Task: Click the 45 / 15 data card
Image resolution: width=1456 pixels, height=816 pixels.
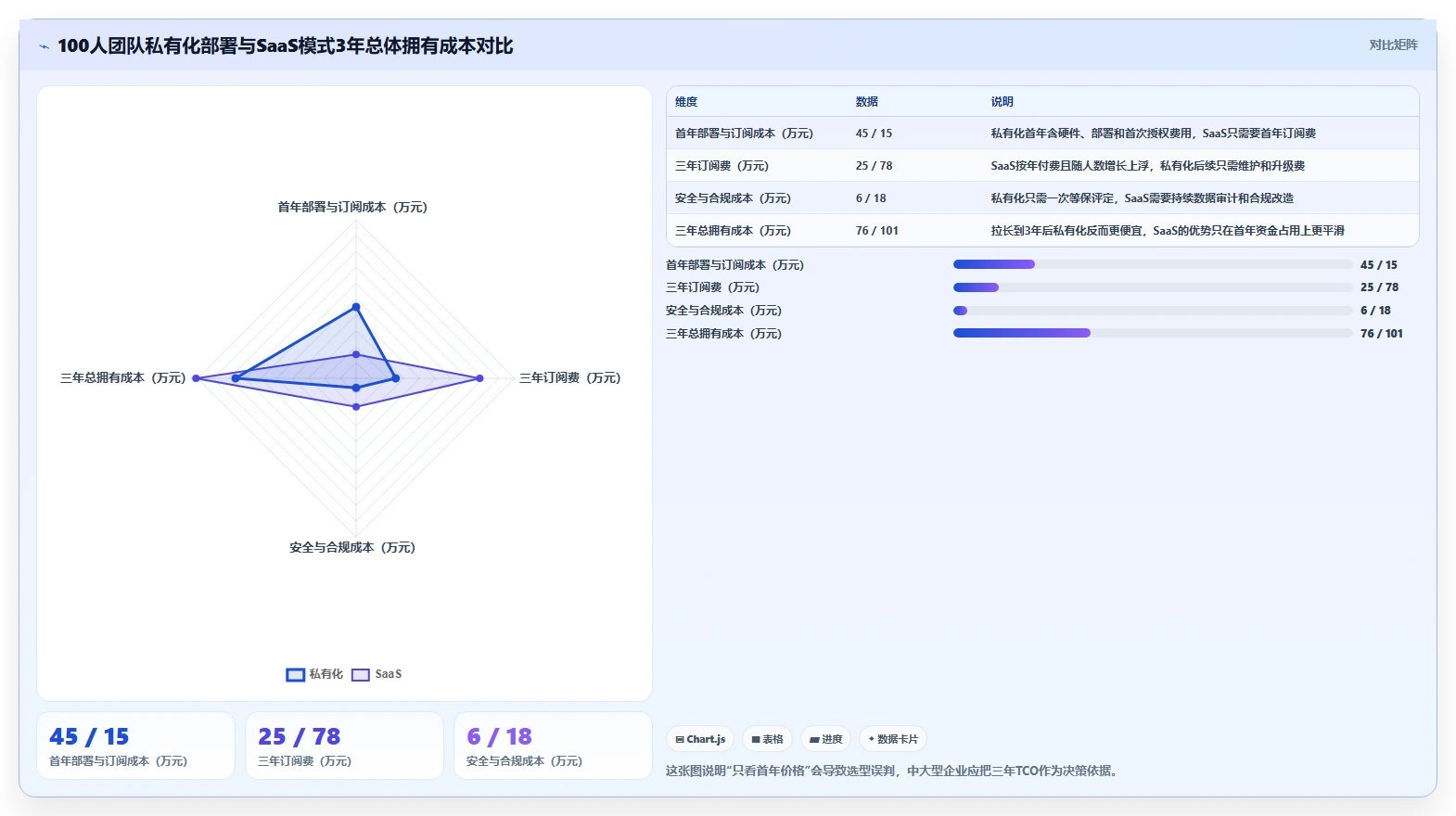Action: [135, 746]
